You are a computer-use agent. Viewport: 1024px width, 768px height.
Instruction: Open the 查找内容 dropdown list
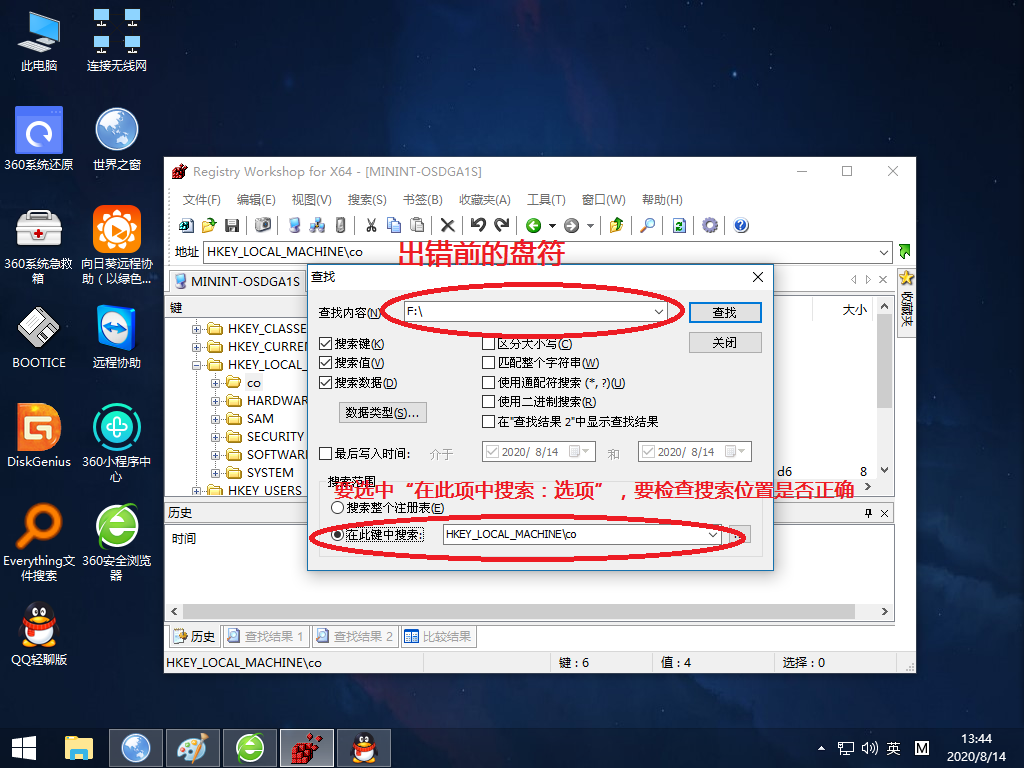(x=658, y=311)
